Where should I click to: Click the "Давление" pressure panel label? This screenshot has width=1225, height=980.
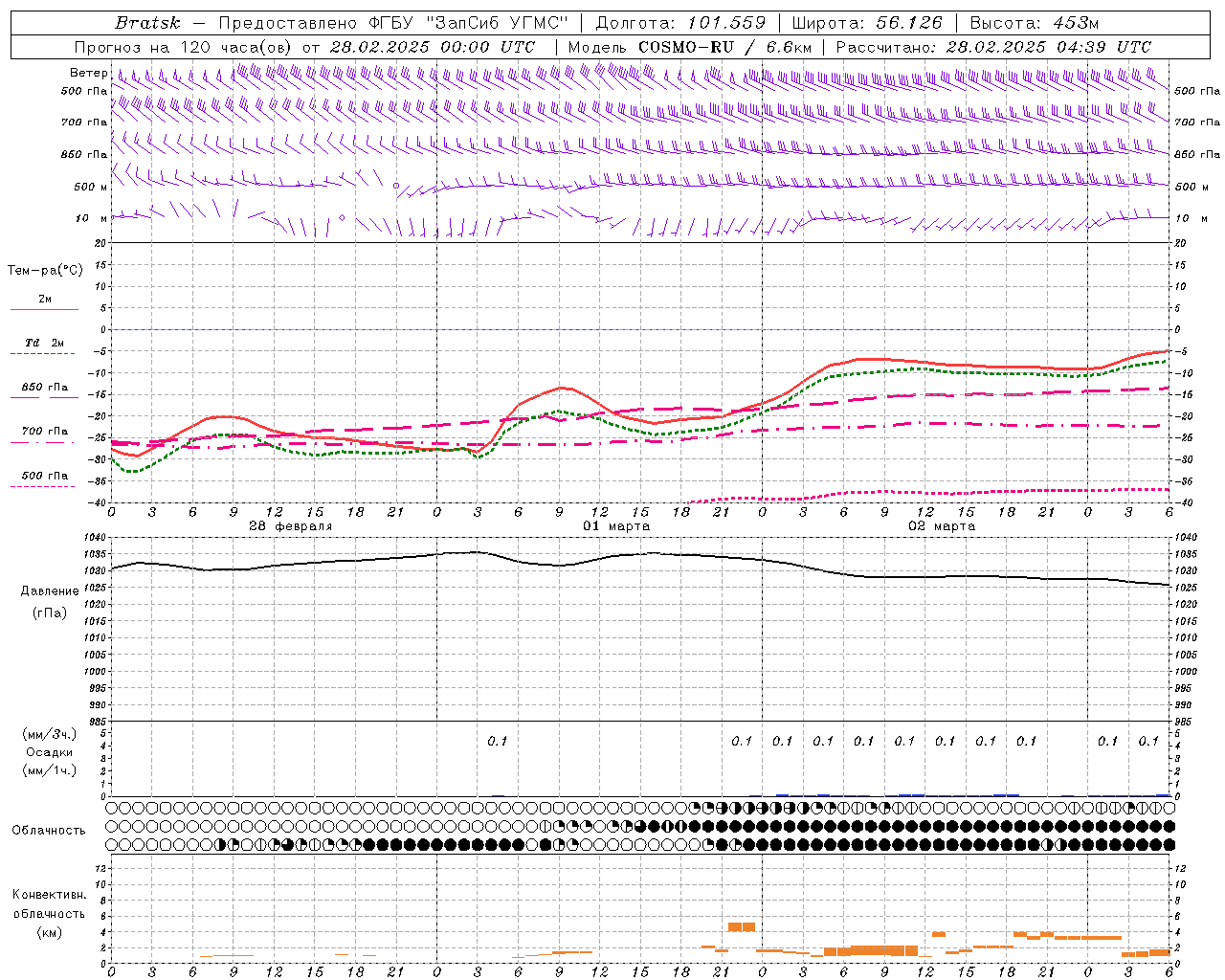click(x=49, y=591)
